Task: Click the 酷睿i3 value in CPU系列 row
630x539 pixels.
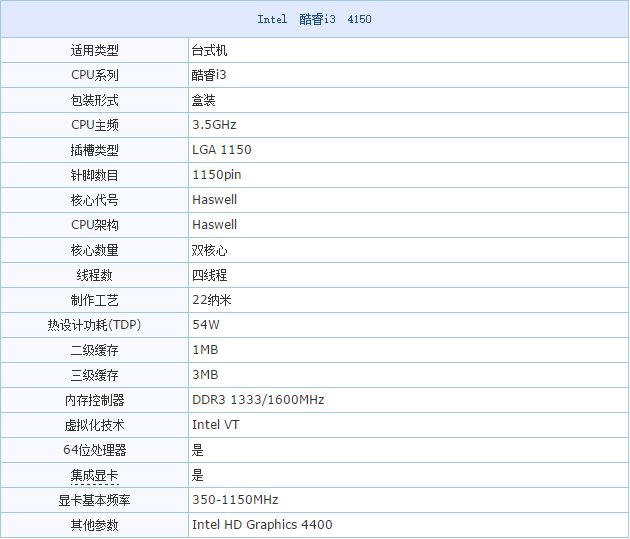Action: click(209, 75)
